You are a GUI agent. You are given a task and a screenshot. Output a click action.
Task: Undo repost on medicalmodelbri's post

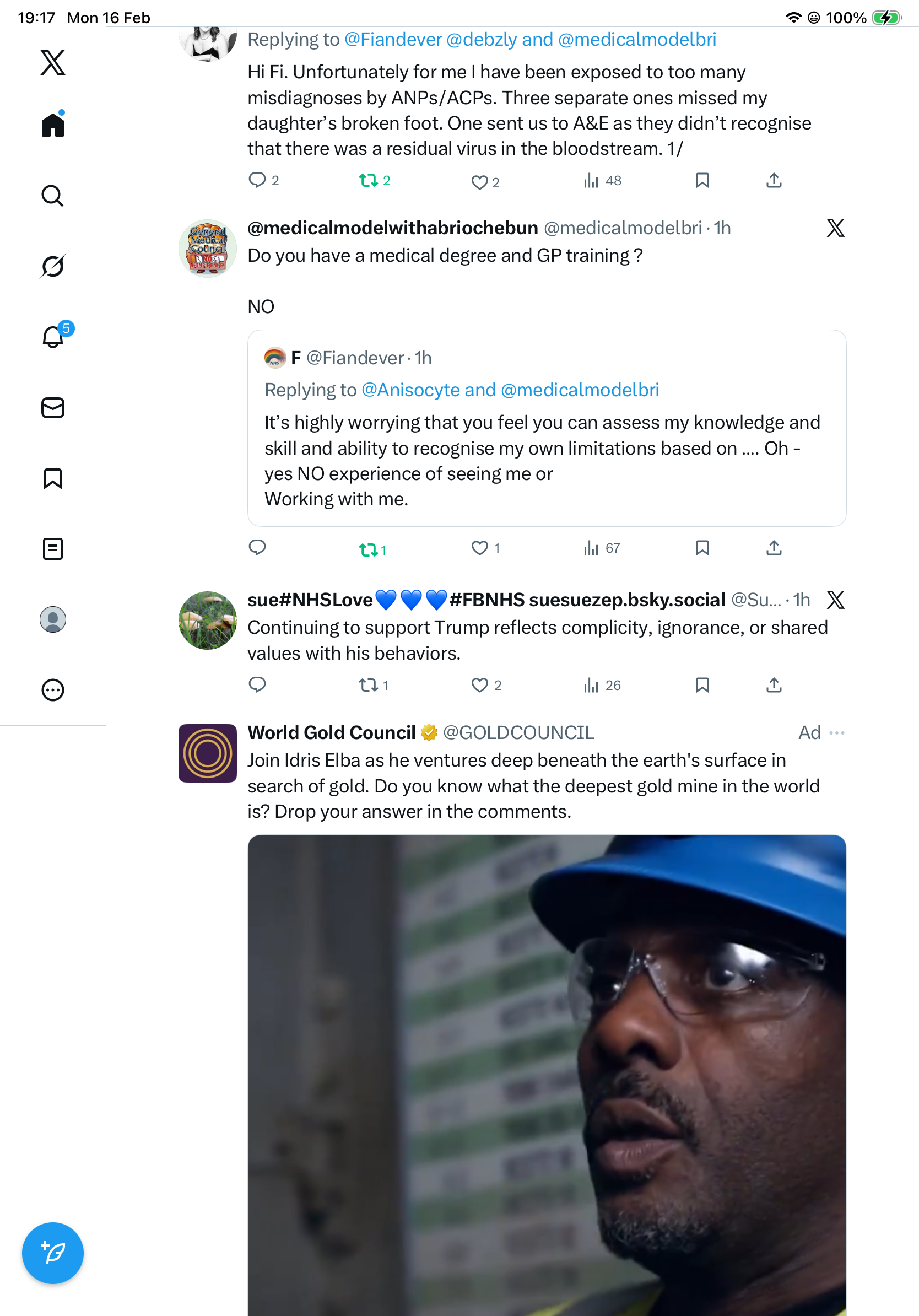[368, 549]
